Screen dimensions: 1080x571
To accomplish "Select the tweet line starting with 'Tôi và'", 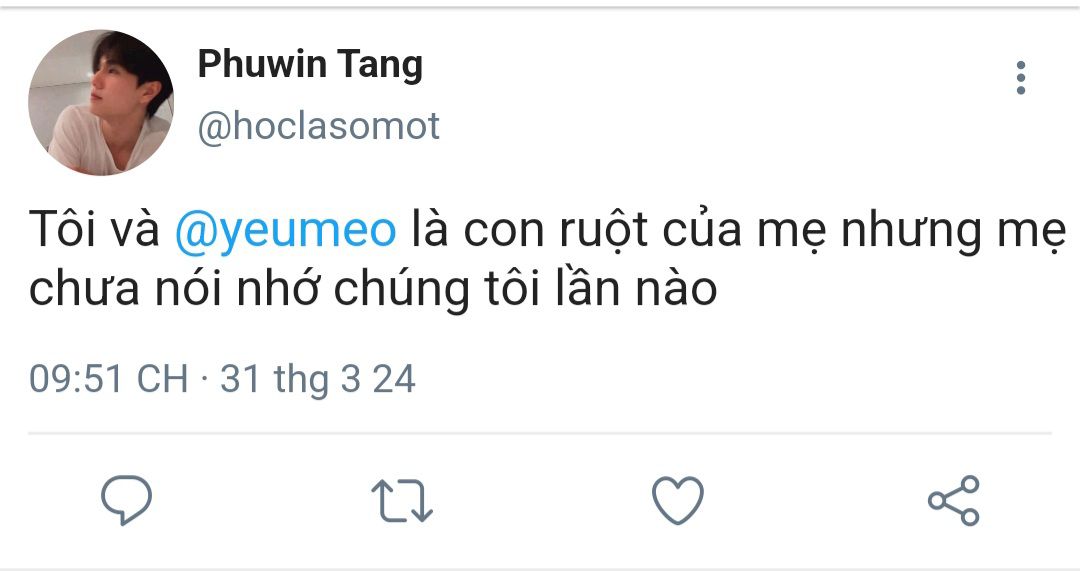I will click(x=548, y=230).
